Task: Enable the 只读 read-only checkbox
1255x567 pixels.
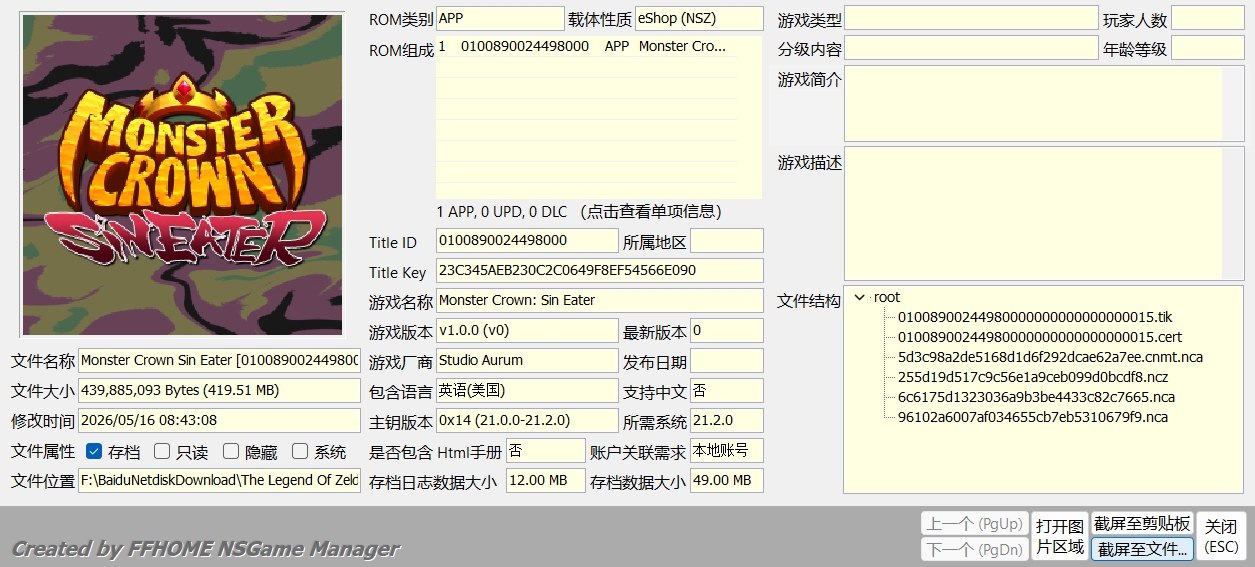Action: click(x=162, y=452)
